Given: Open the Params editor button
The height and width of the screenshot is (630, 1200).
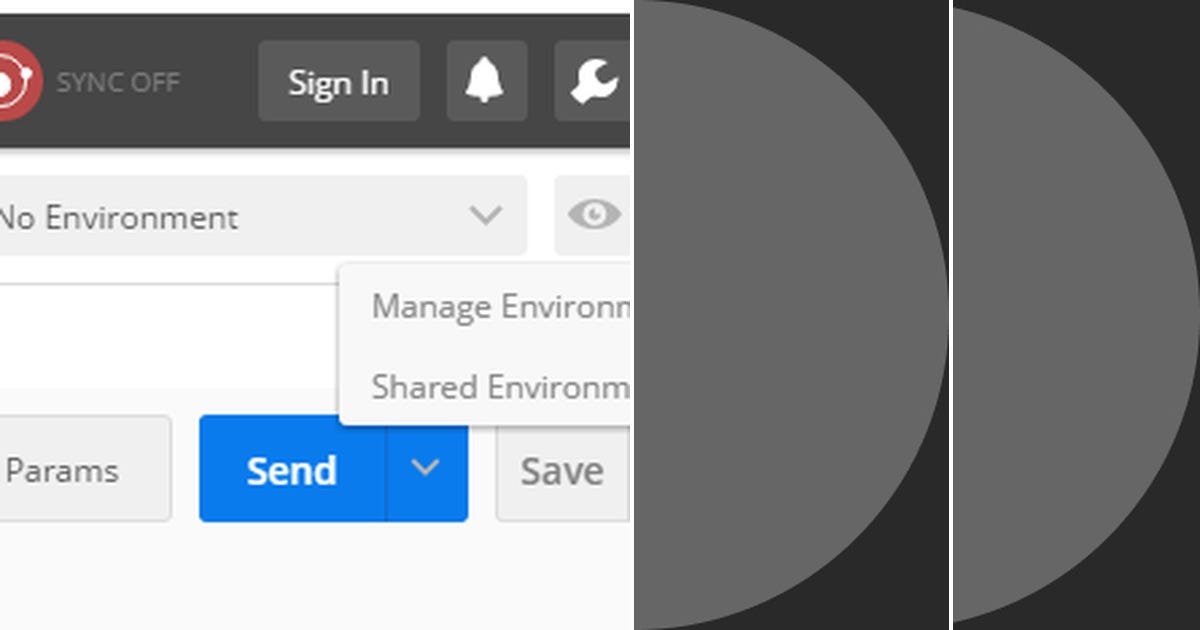Looking at the screenshot, I should coord(85,468).
